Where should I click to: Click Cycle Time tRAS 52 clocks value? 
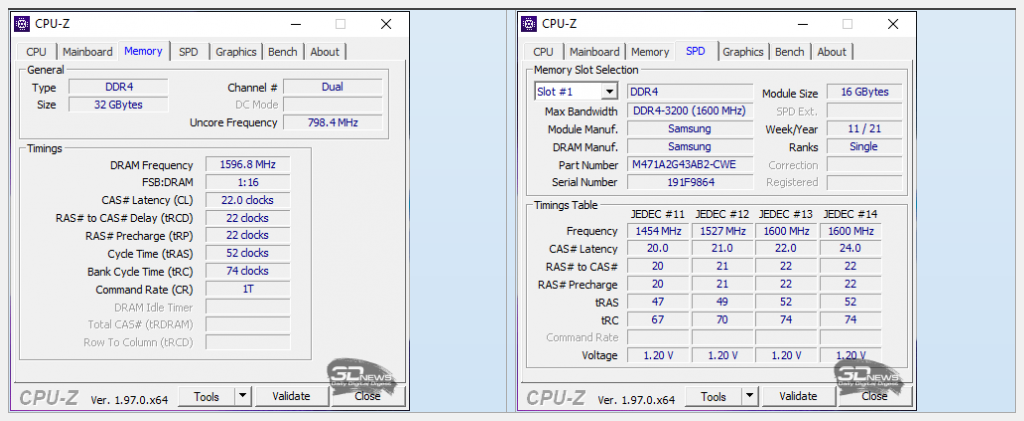(x=248, y=253)
